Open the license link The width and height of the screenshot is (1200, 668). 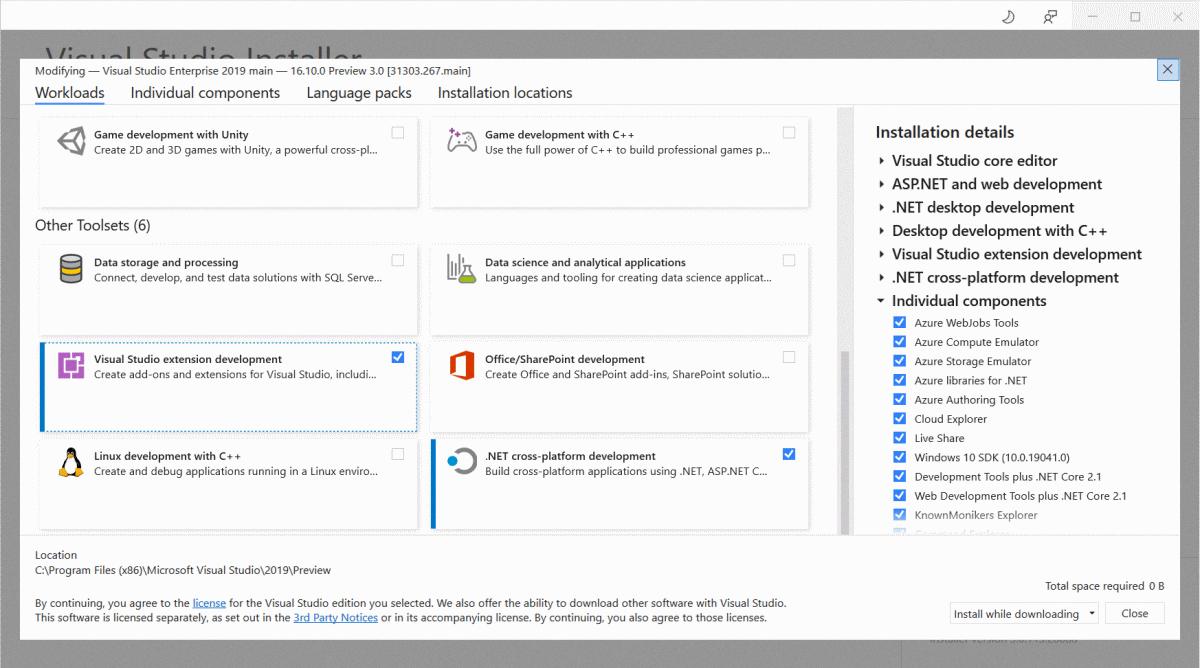209,603
